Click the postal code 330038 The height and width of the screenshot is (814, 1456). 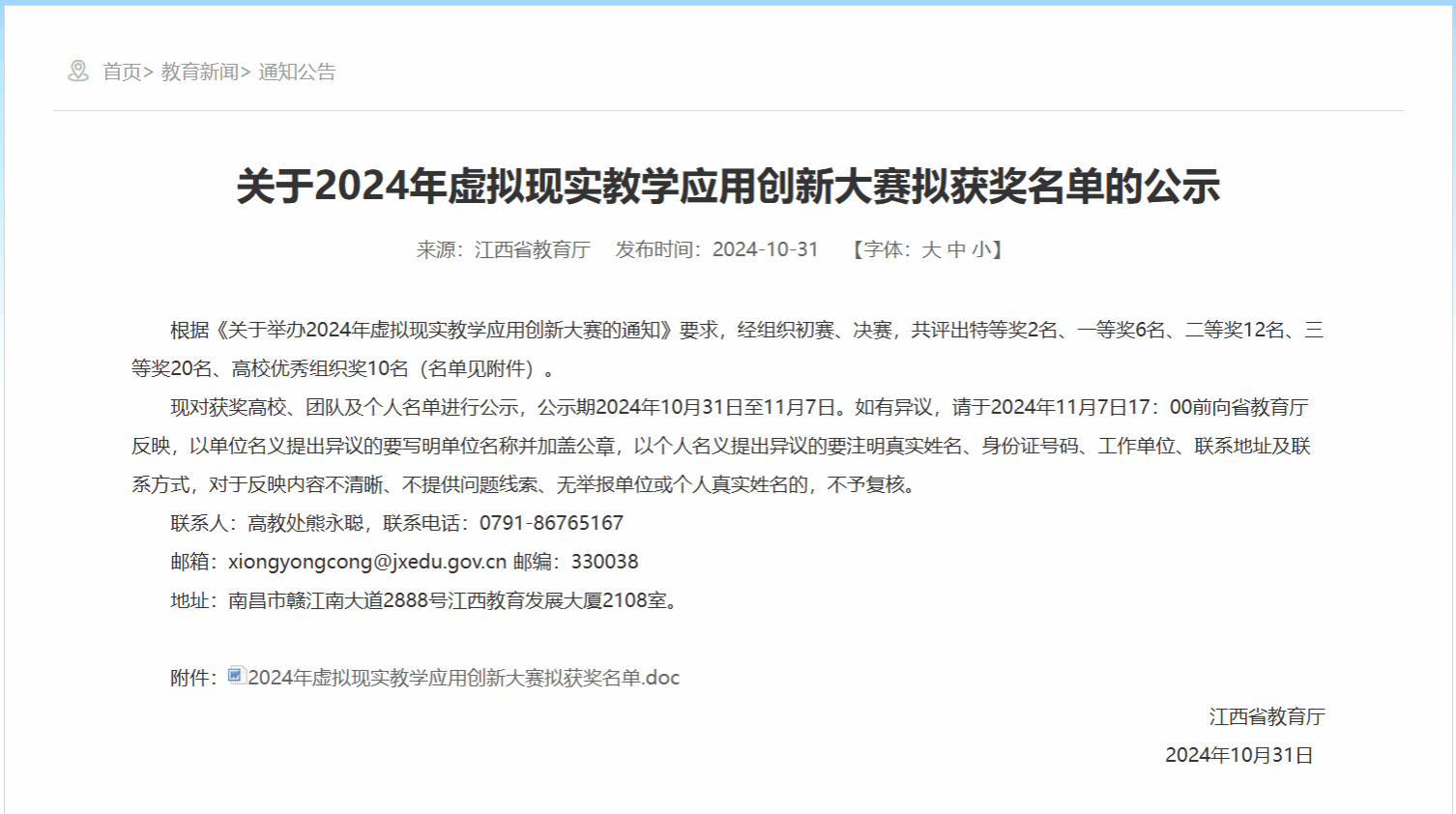(604, 562)
